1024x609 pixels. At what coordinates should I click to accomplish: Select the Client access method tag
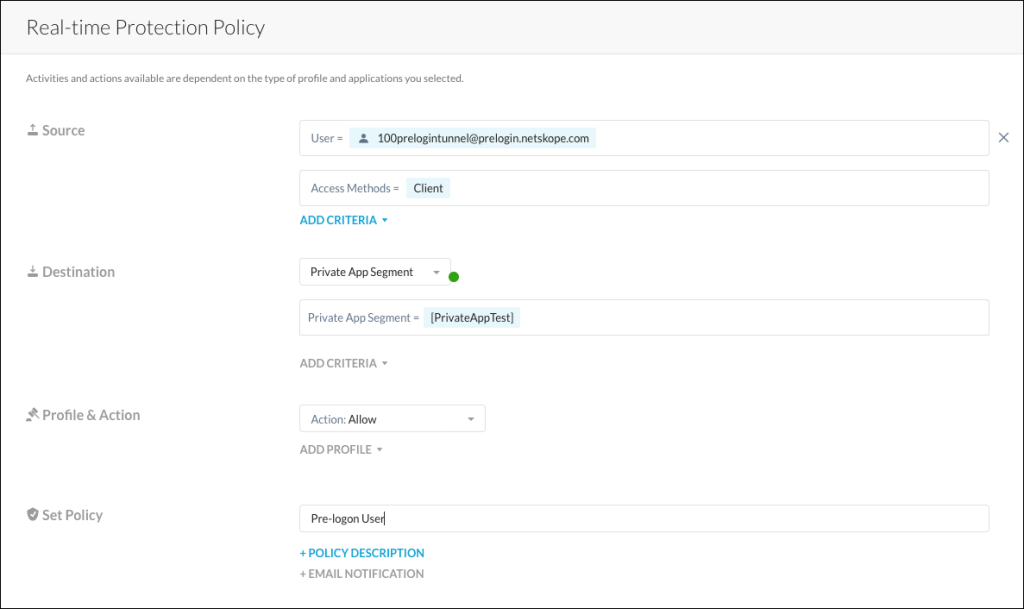[x=428, y=188]
